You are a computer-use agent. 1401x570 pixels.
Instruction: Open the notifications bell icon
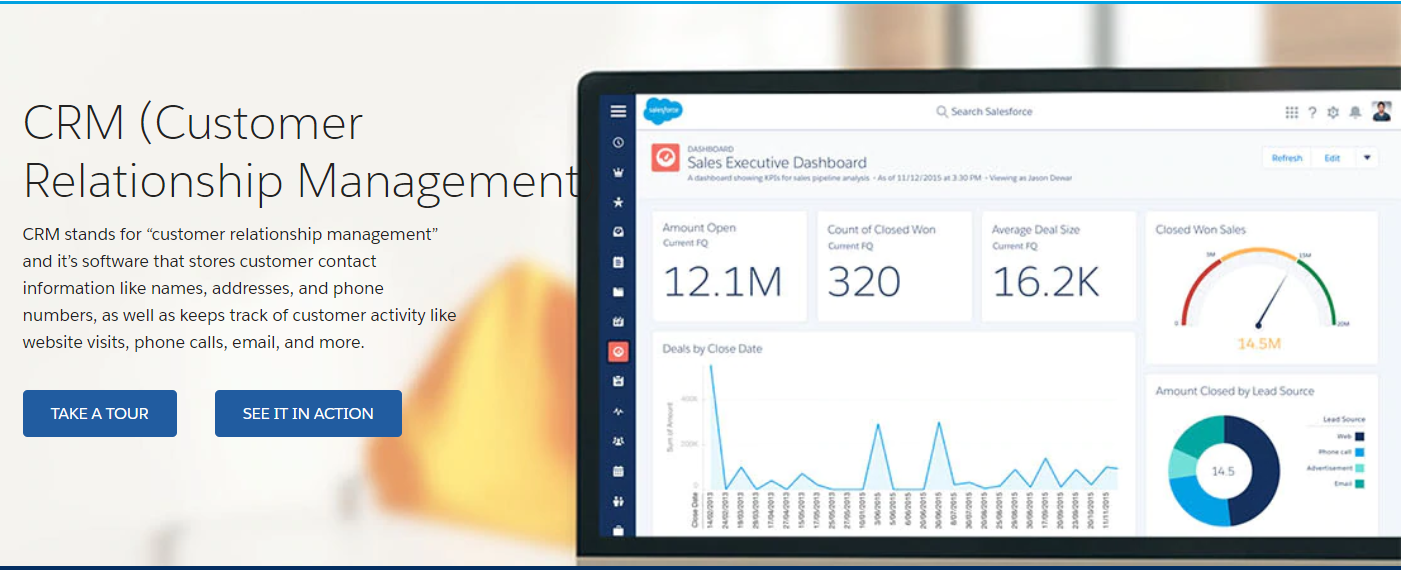tap(1355, 112)
